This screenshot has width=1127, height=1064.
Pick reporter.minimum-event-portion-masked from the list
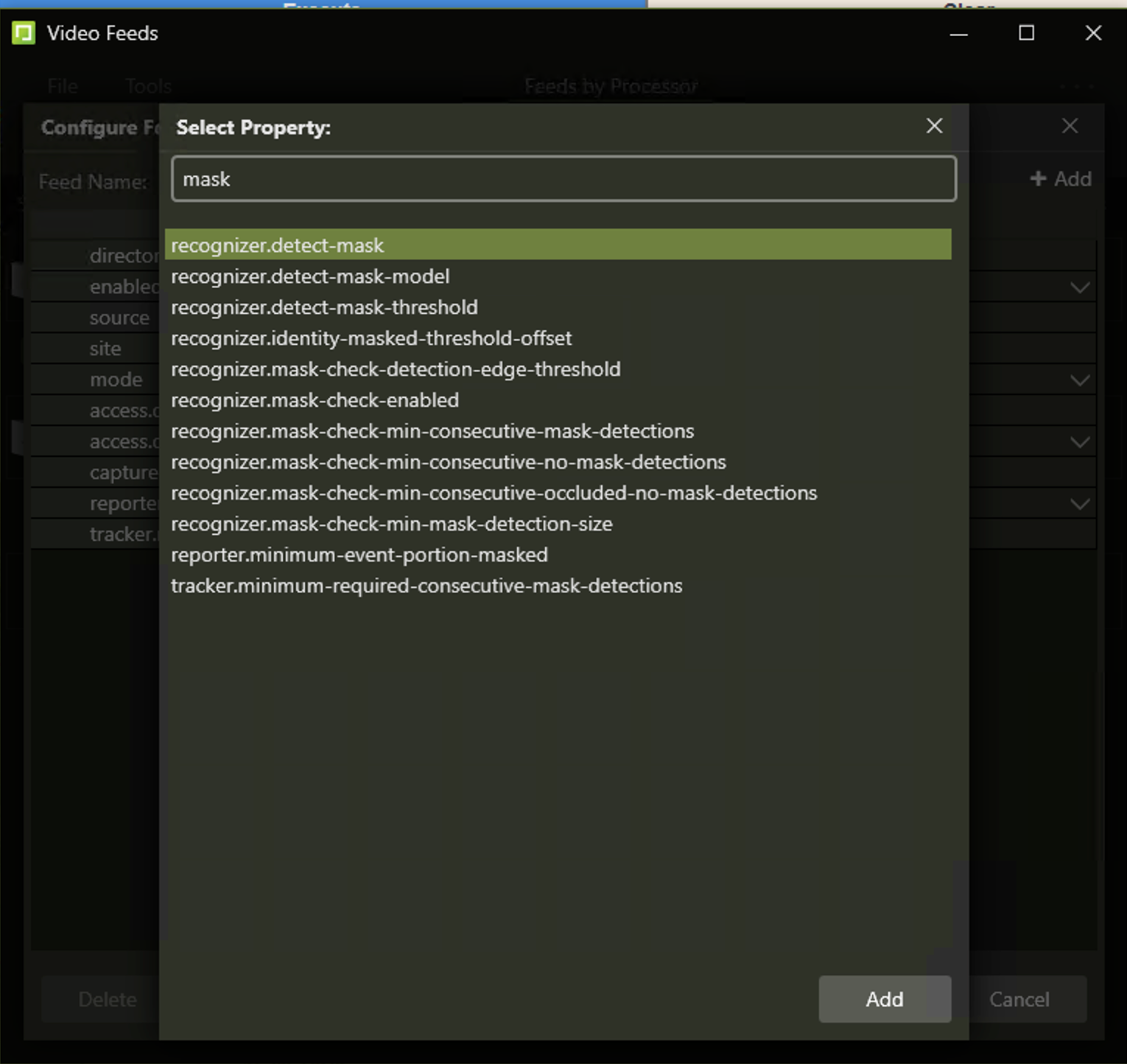tap(359, 555)
